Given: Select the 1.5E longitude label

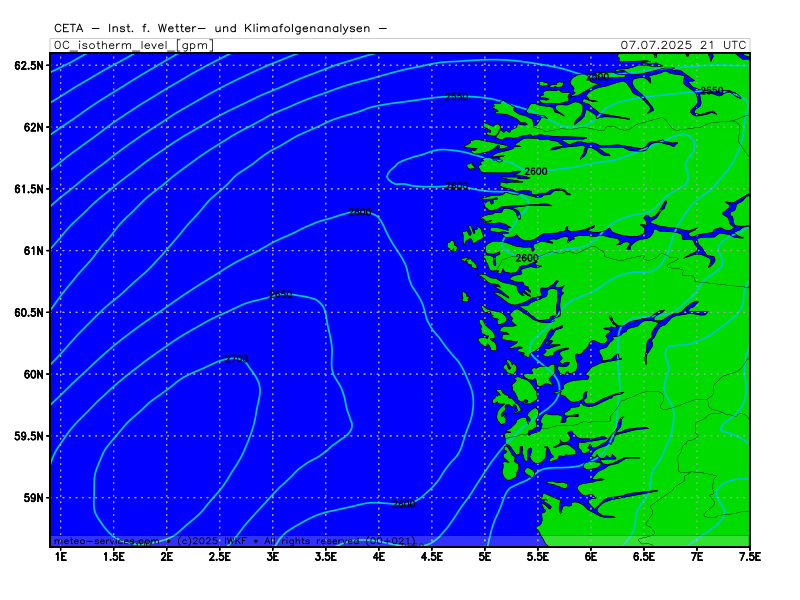Looking at the screenshot, I should click(114, 557).
